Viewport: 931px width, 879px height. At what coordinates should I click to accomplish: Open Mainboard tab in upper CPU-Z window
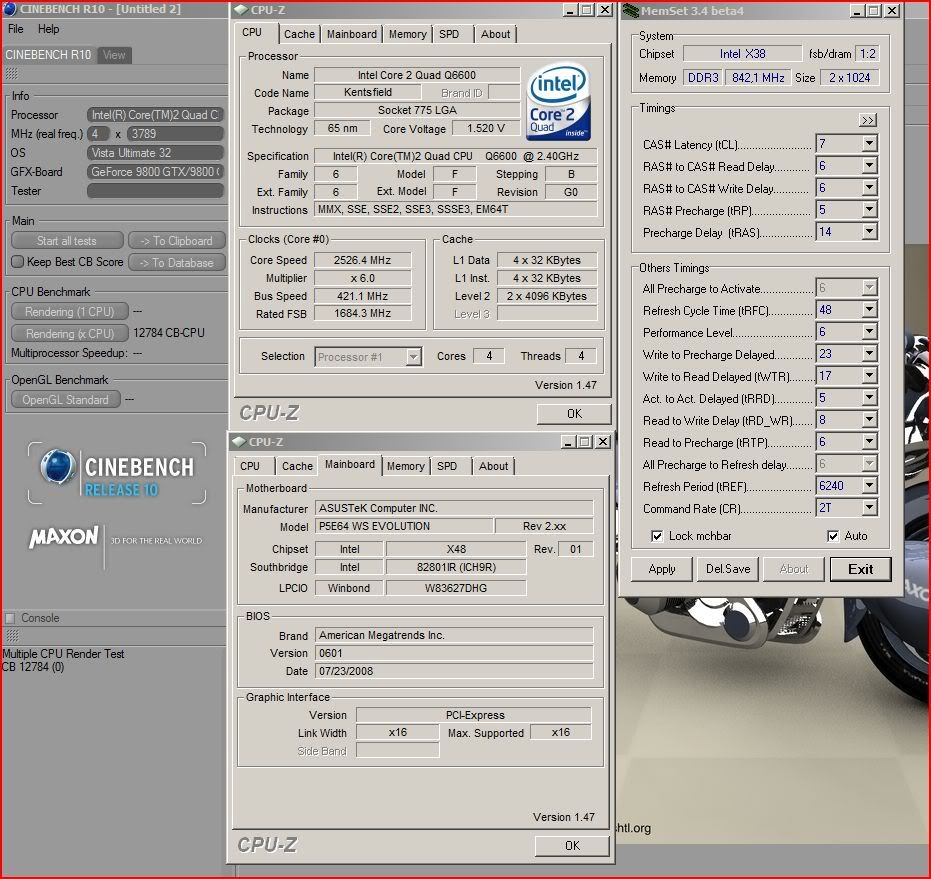(352, 34)
